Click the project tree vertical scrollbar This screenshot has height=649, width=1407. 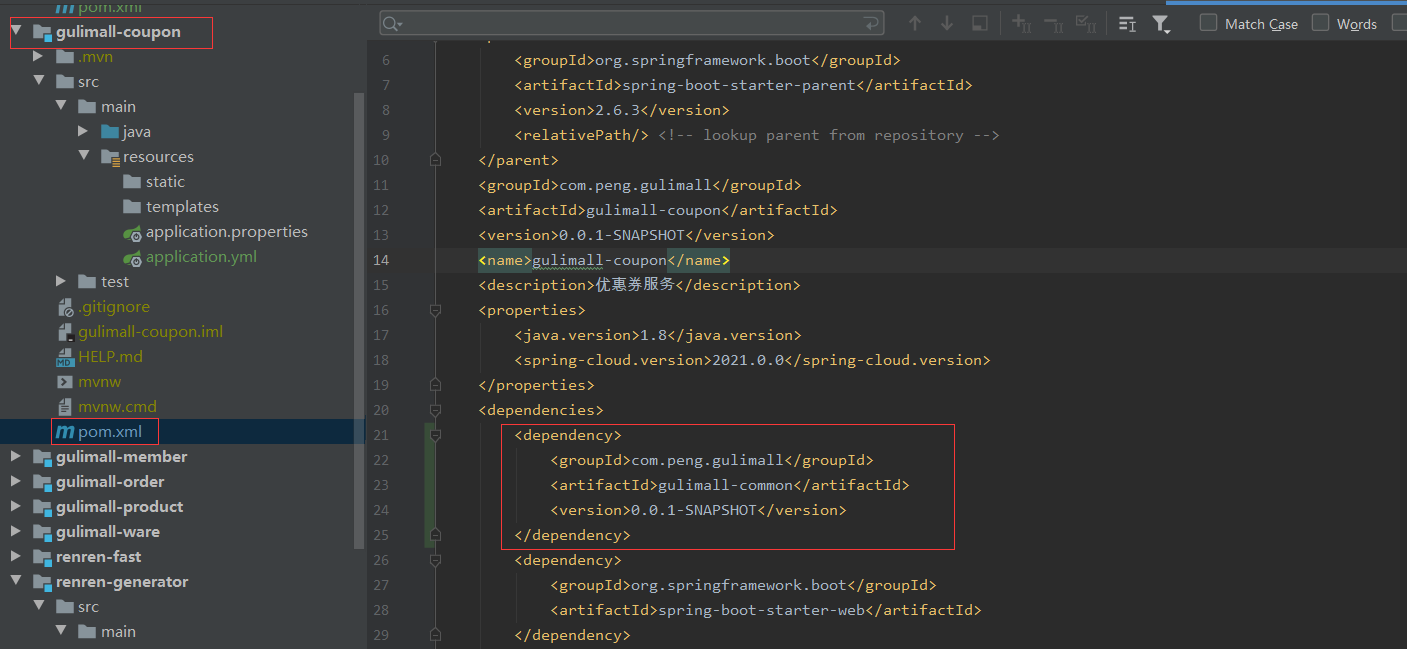click(x=360, y=320)
